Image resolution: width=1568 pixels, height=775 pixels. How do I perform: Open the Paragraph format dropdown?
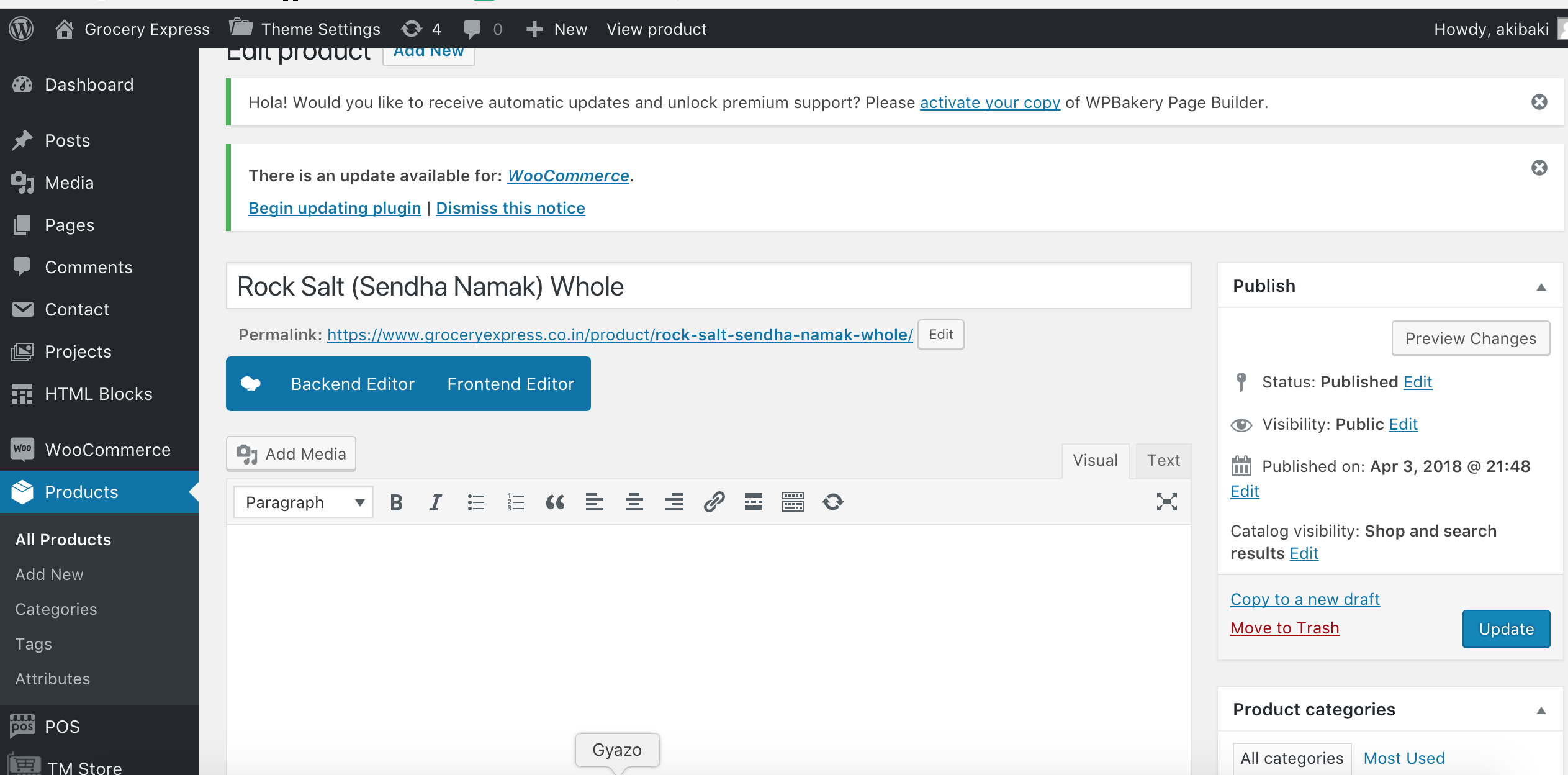pos(304,502)
